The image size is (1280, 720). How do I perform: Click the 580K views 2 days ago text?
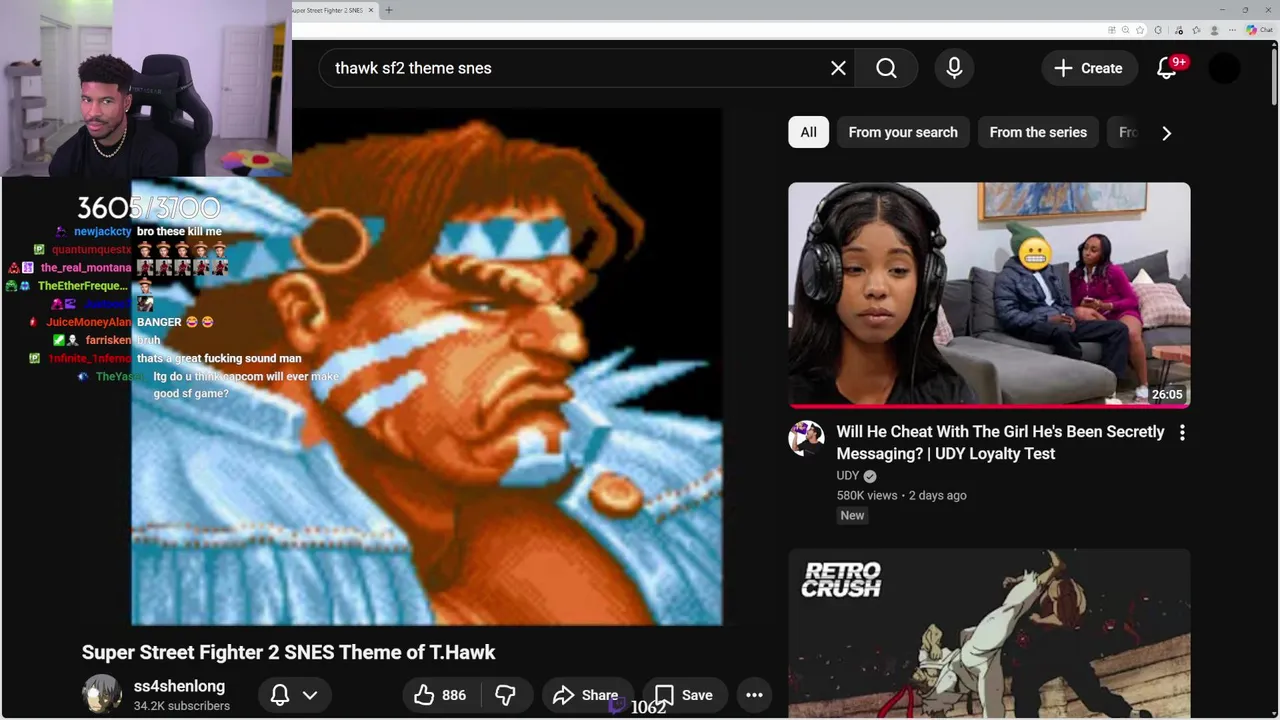click(x=901, y=495)
